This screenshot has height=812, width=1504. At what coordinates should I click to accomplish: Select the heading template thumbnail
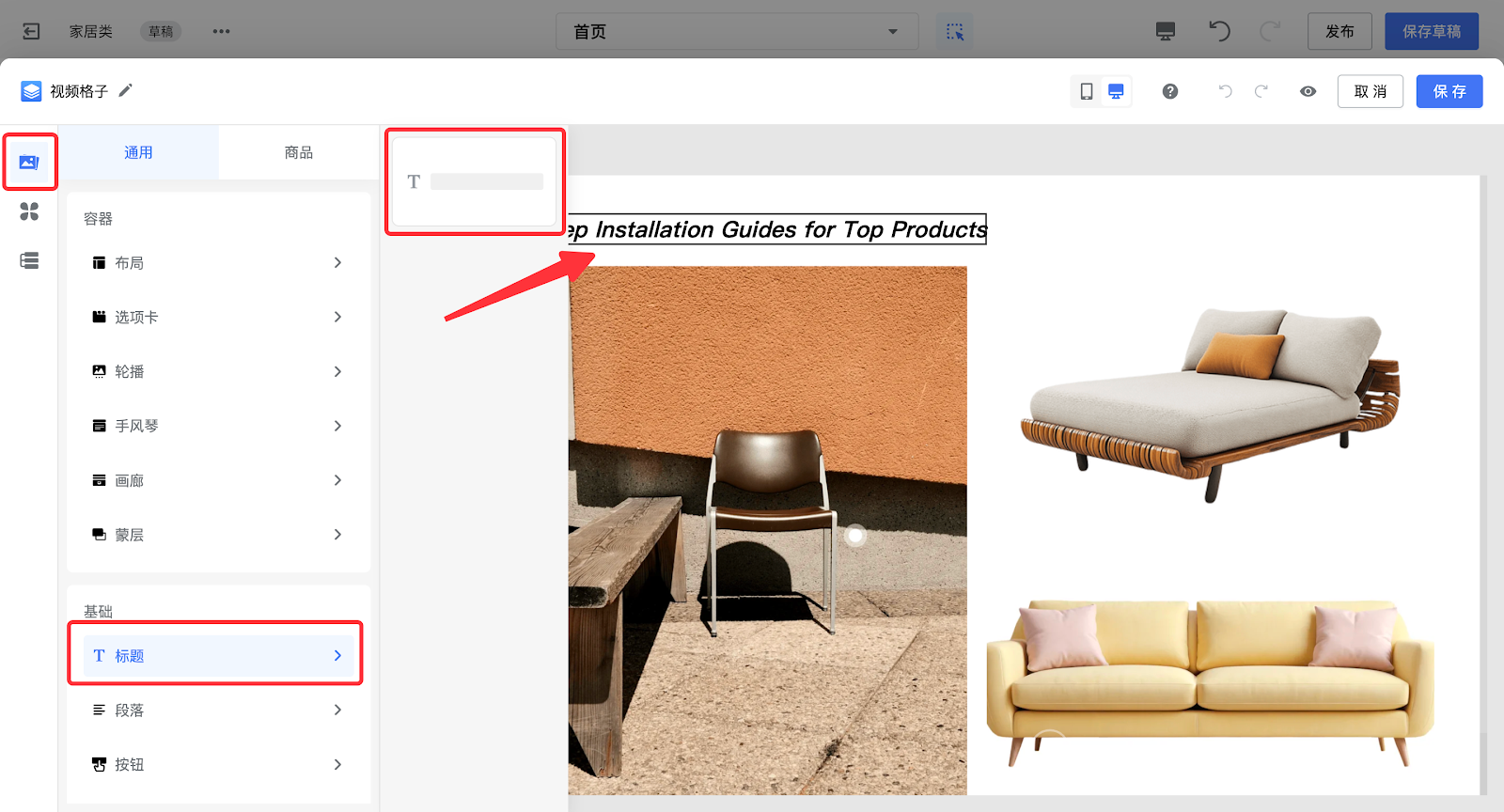(475, 181)
